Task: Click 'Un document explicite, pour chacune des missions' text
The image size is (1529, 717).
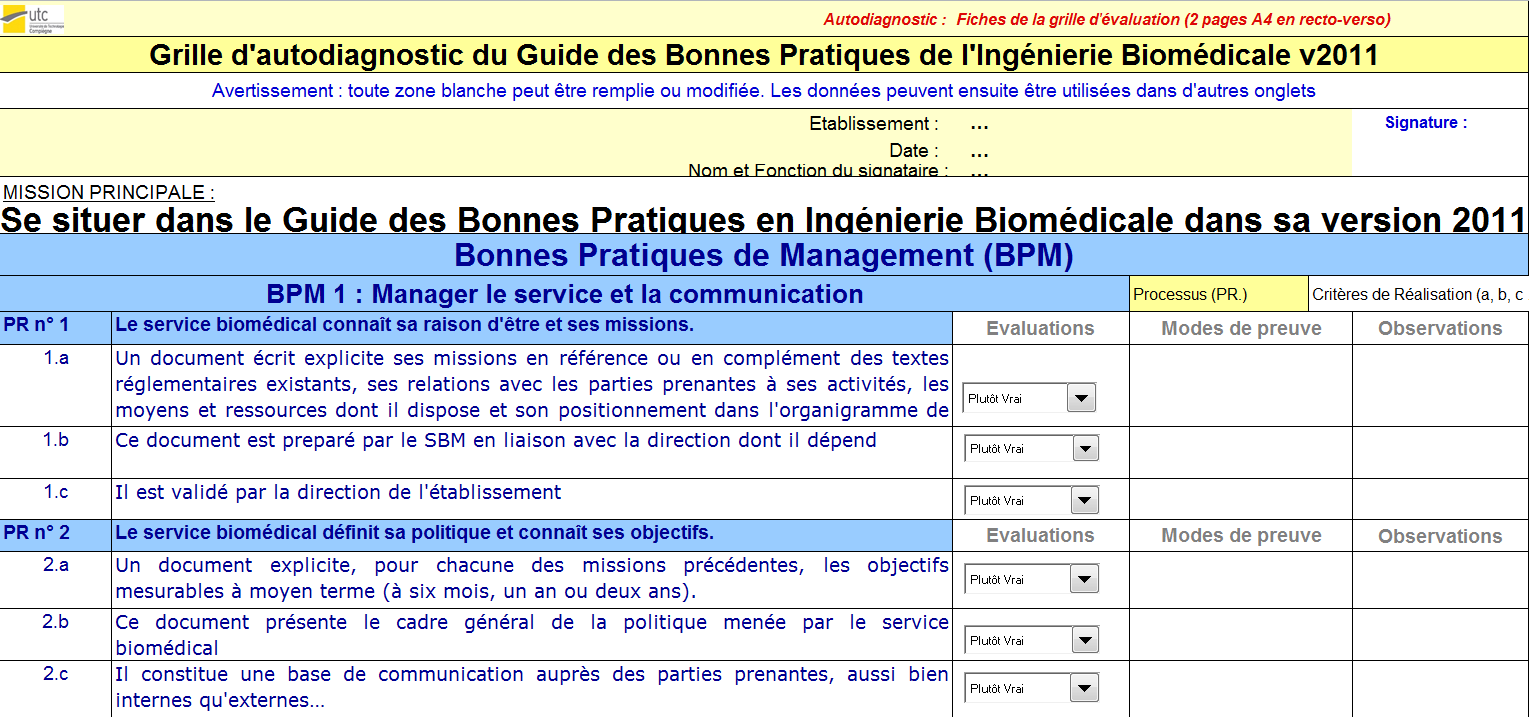Action: coord(532,578)
